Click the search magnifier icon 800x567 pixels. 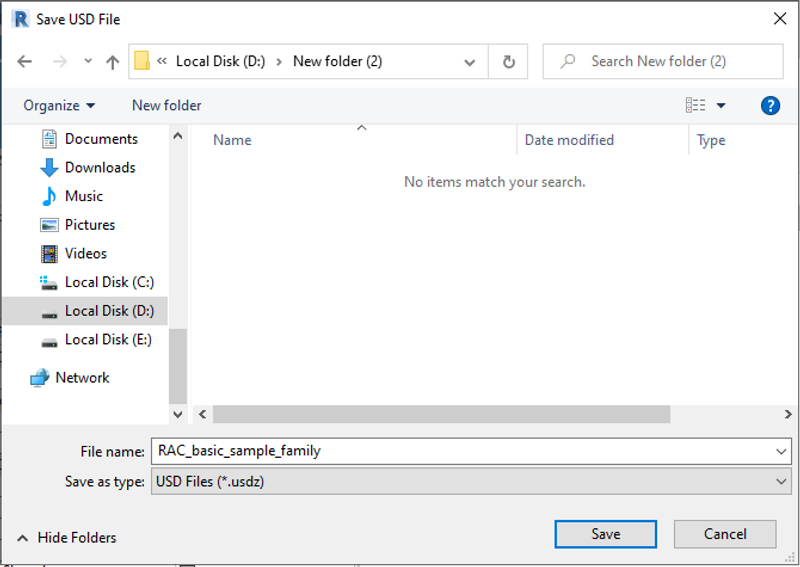(x=567, y=61)
